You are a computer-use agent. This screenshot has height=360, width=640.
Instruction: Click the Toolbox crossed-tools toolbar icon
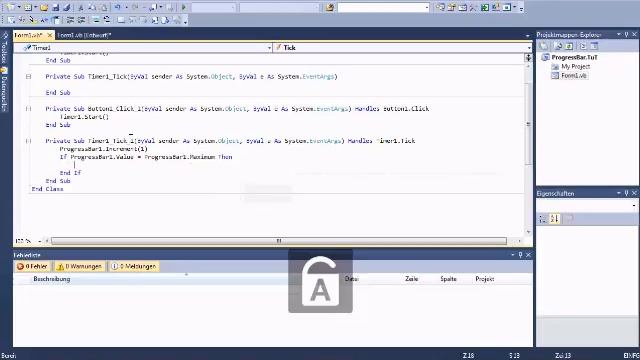(x=473, y=7)
